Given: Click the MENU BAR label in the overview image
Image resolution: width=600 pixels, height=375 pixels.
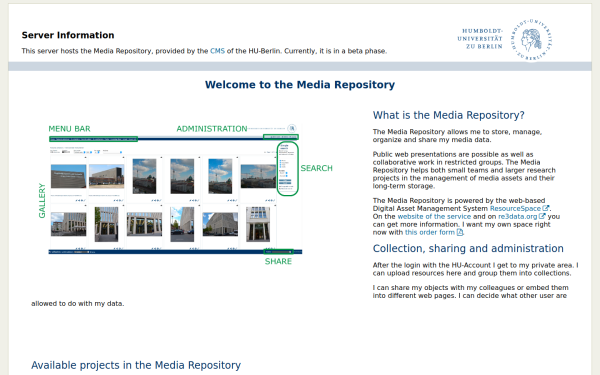Looking at the screenshot, I should (x=69, y=129).
